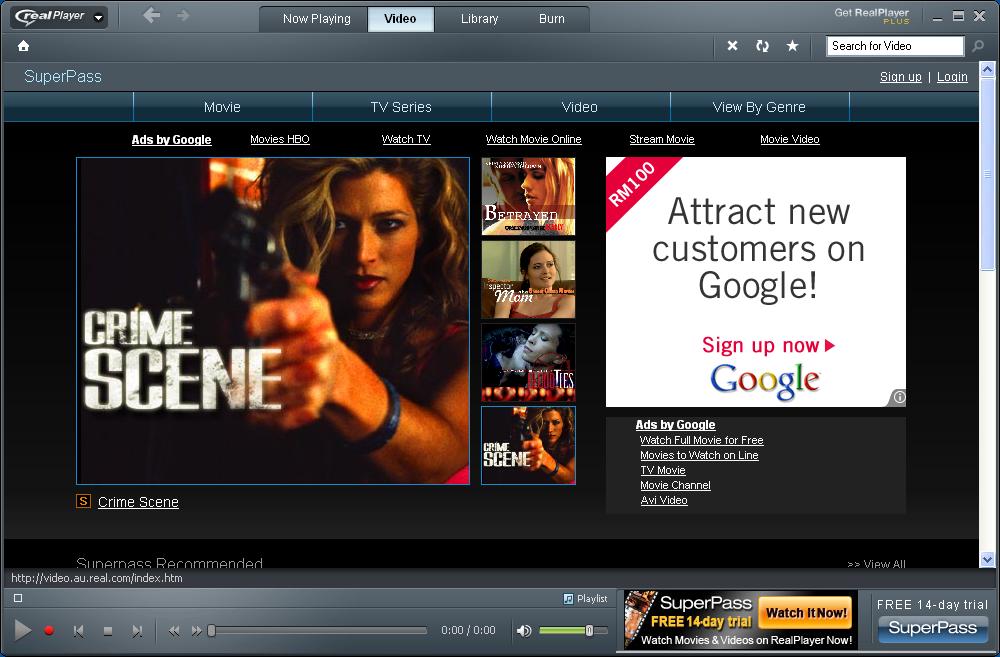Open Watch Full Movie for Free link

(702, 440)
